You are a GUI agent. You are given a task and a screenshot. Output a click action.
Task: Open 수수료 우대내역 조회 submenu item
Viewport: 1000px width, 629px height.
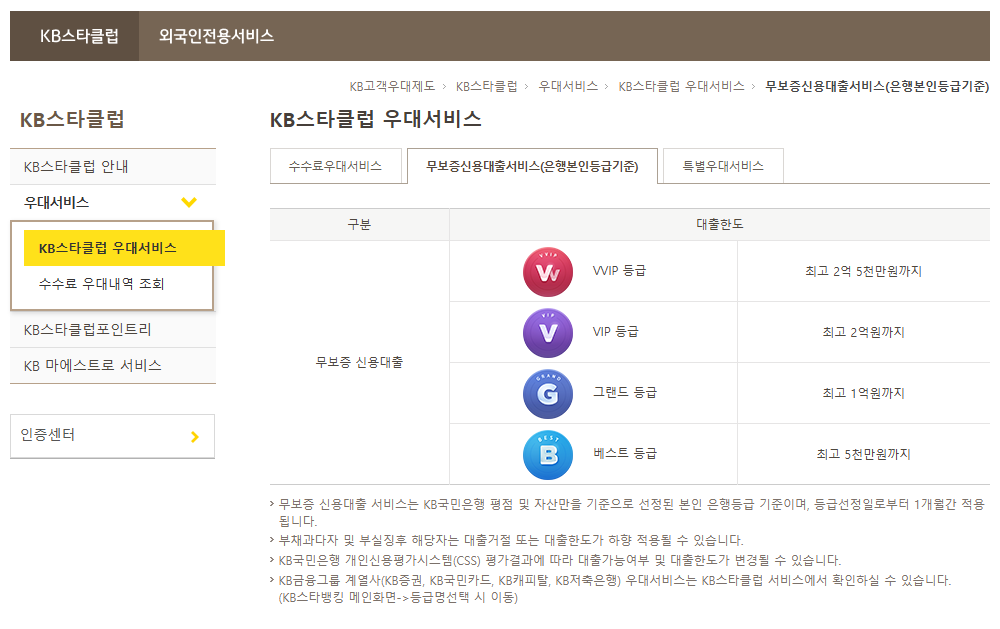(101, 283)
